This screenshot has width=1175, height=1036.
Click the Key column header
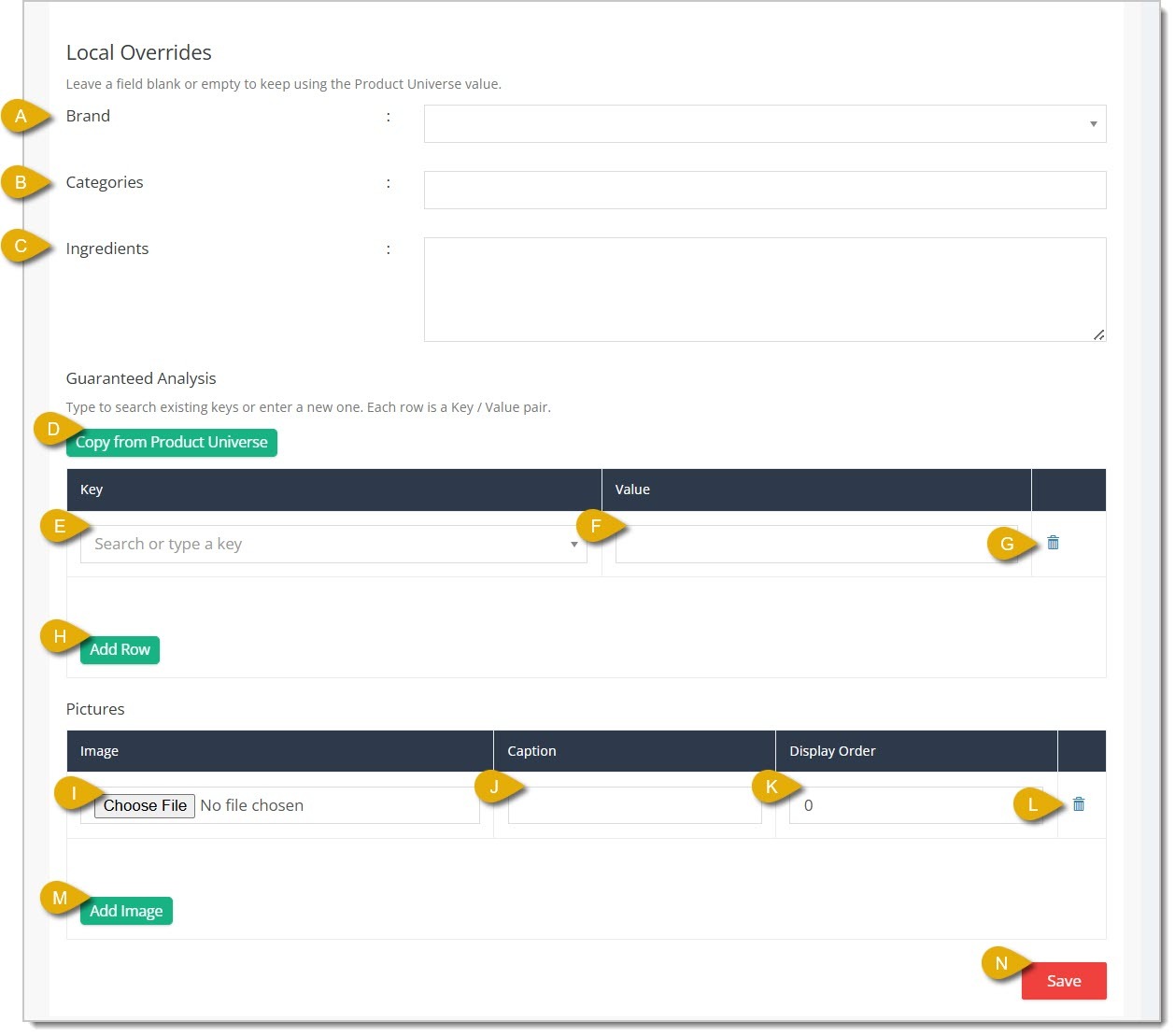click(334, 490)
